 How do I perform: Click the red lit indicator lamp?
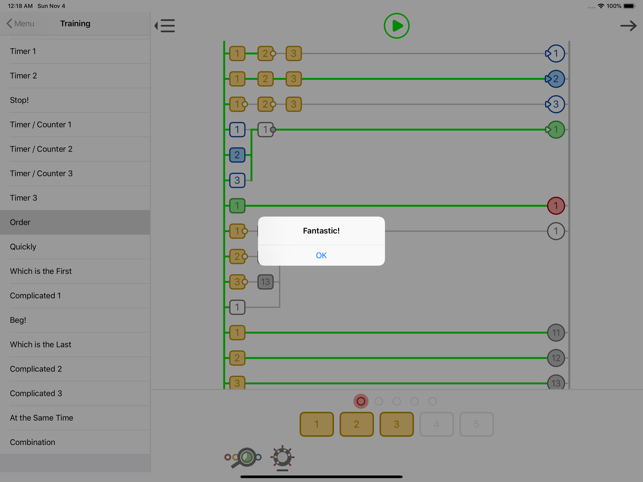[361, 401]
